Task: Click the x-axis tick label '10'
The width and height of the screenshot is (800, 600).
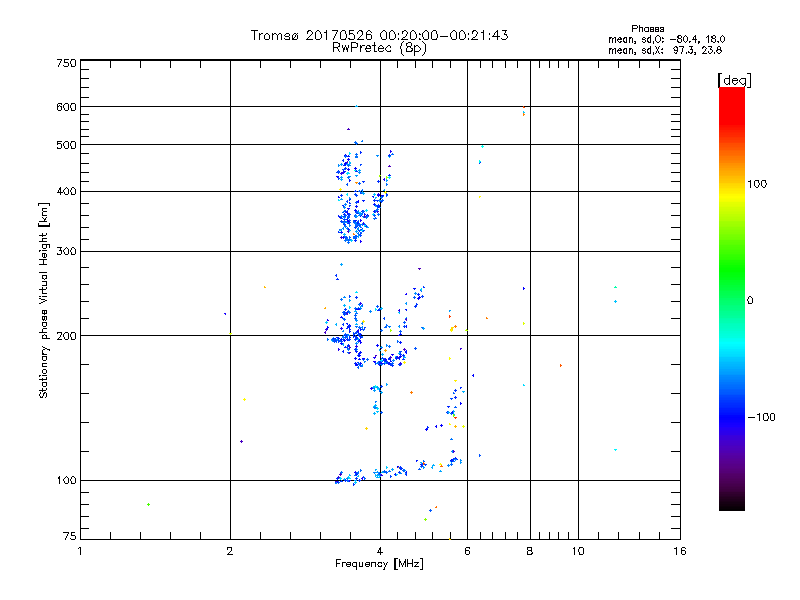Action: (x=578, y=551)
